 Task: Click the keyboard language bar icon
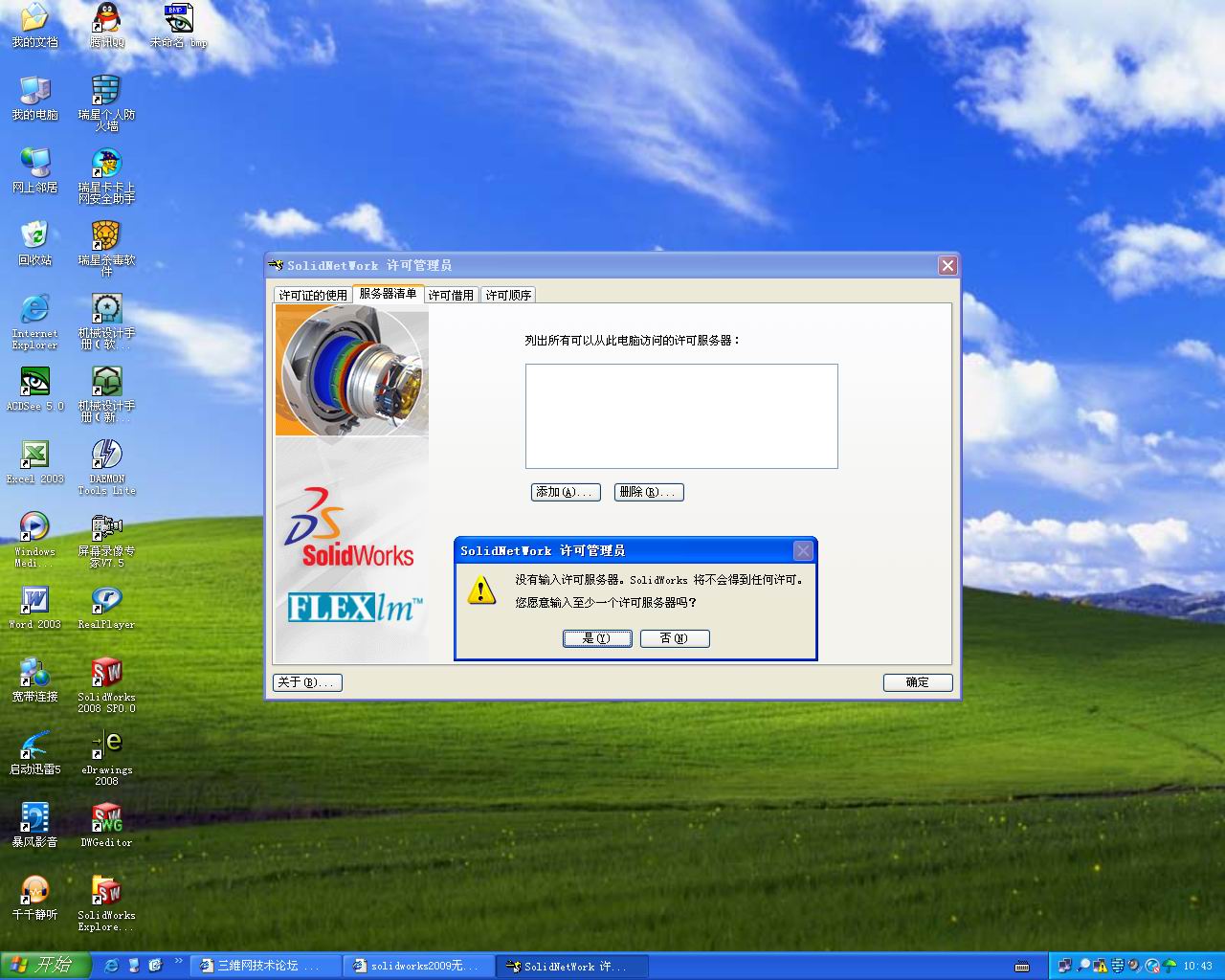tap(1022, 967)
